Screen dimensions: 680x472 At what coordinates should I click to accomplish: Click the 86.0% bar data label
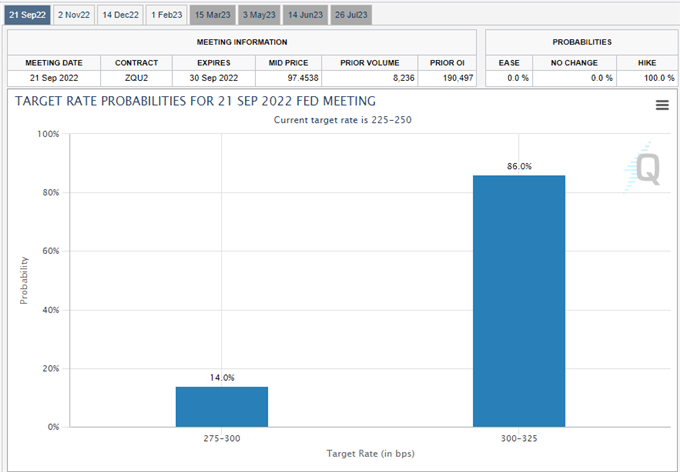coord(519,166)
